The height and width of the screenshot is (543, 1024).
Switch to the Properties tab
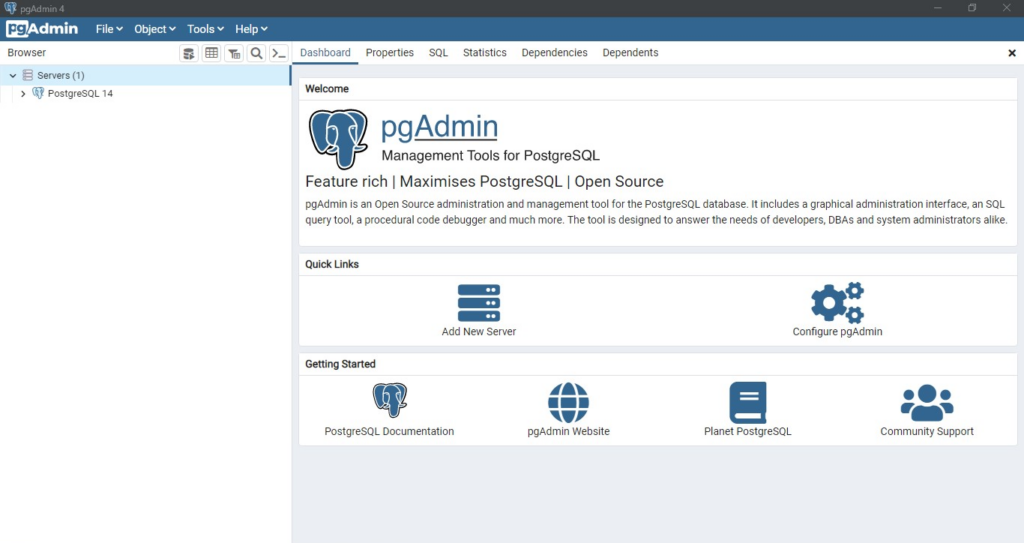390,53
